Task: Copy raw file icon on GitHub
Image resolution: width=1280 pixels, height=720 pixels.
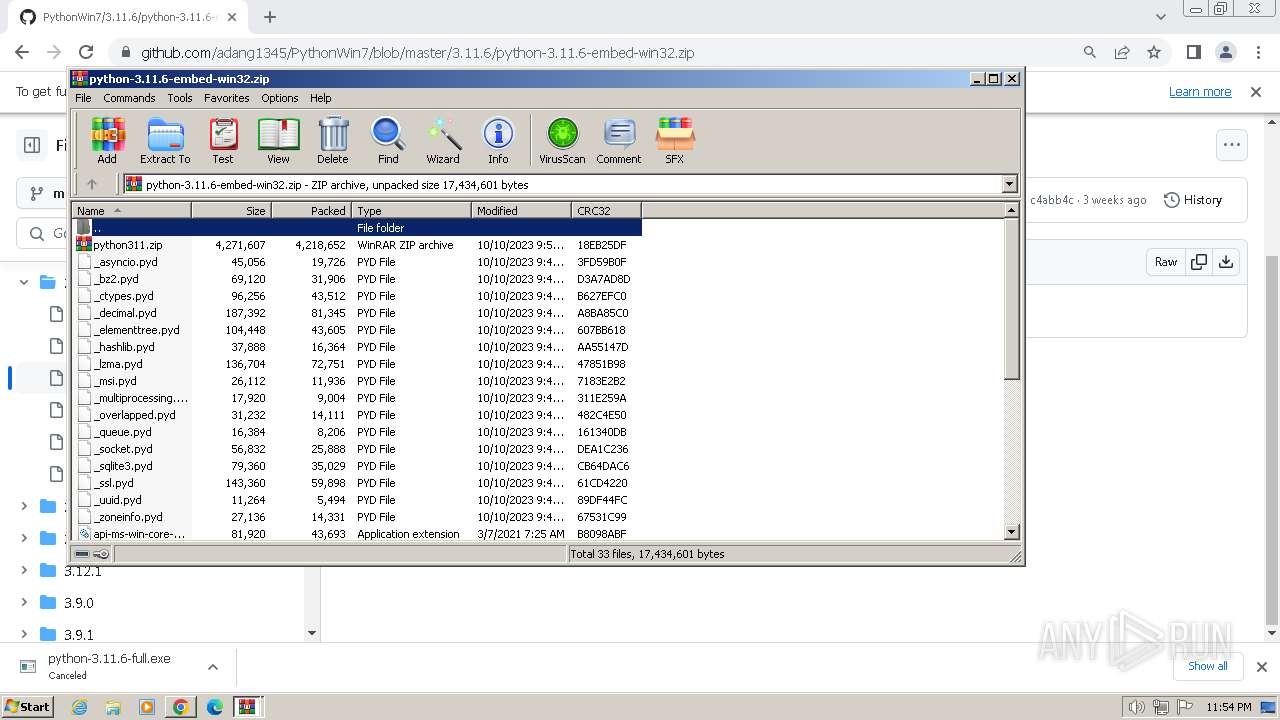Action: pos(1199,262)
